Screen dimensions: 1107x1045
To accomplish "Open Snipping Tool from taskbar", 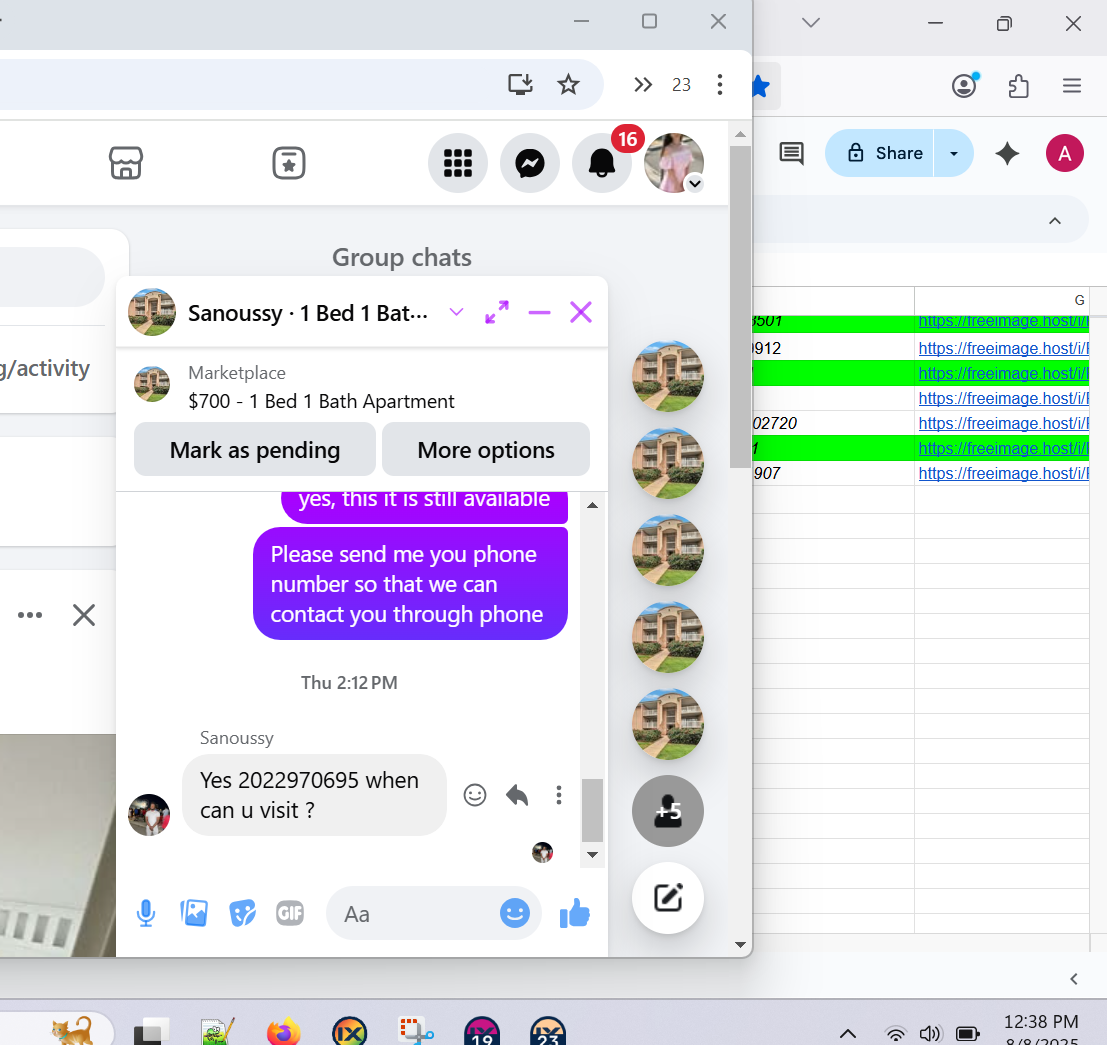I will (x=417, y=1032).
